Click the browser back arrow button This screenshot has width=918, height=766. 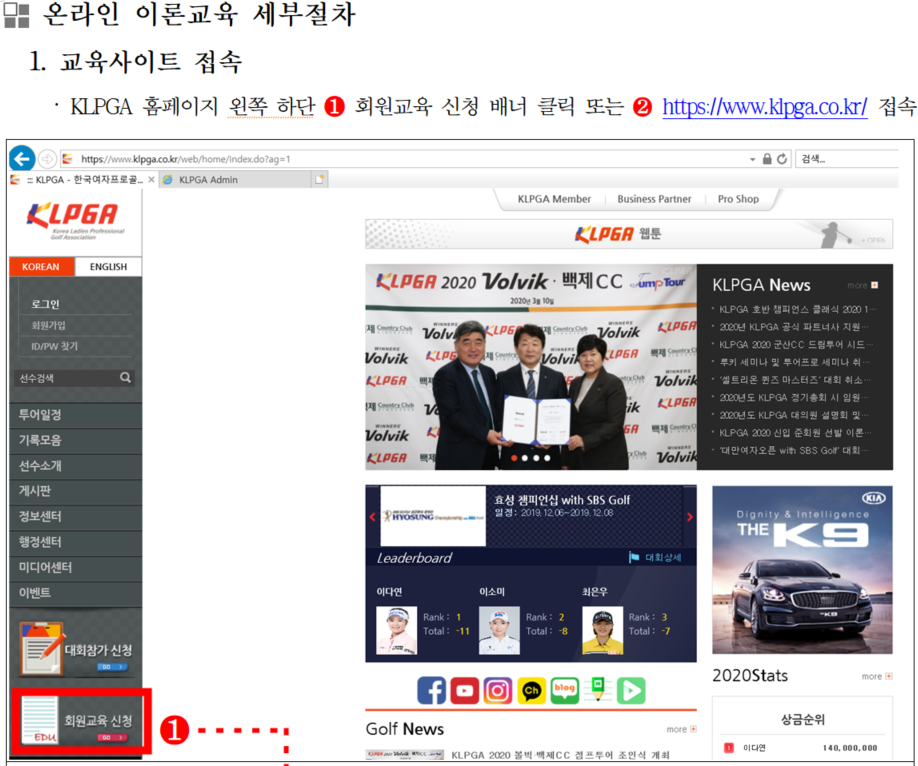pos(22,159)
